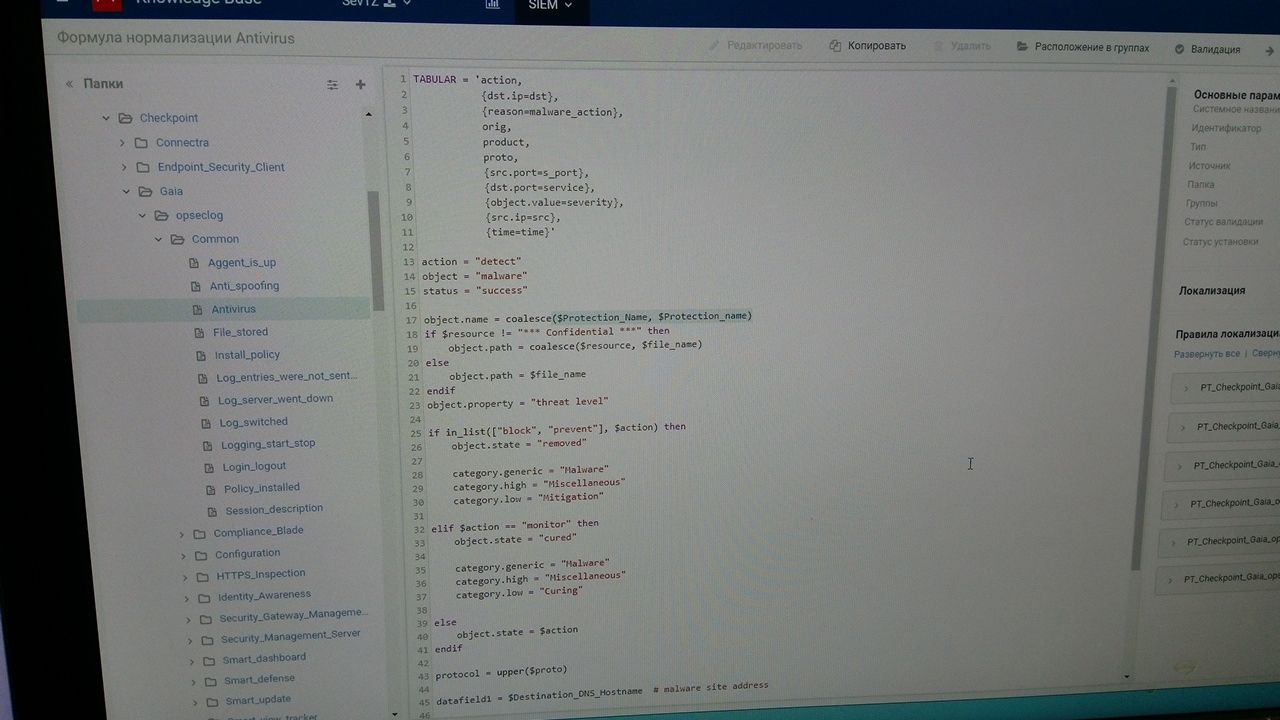Click the Удалить button
1280x720 pixels.
[962, 46]
